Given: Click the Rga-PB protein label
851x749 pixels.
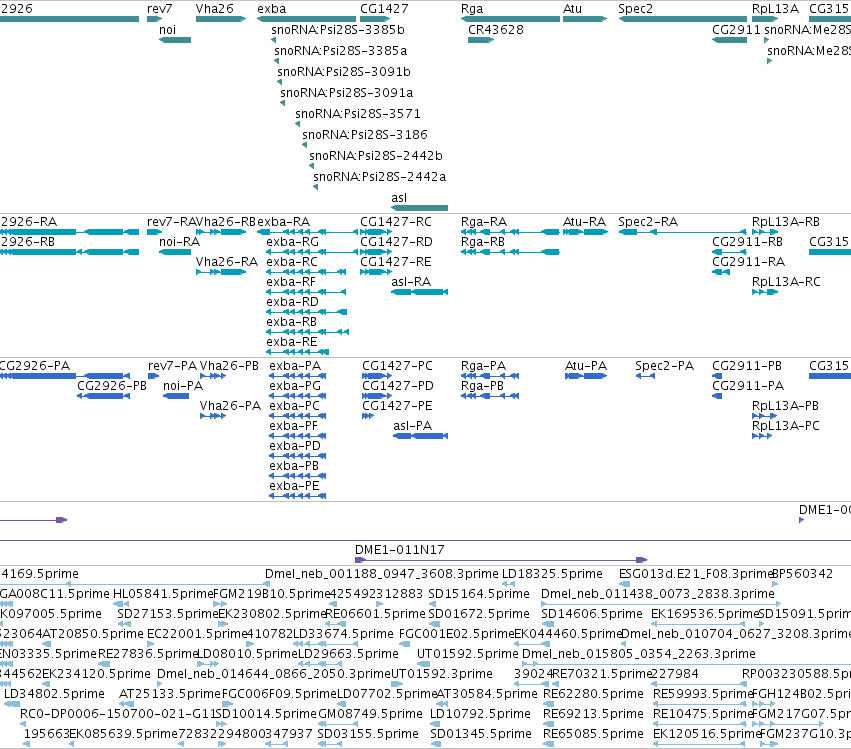Looking at the screenshot, I should 482,386.
